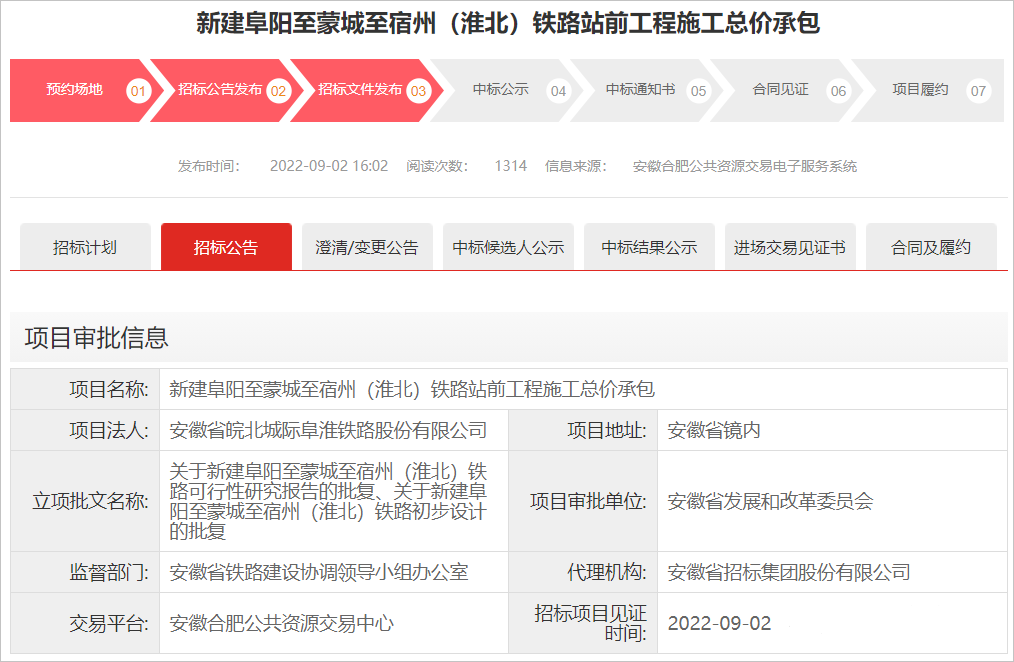Click the 安徽省招标集团股份有限公司 agency cell
Screen dimensions: 1014x662
(789, 573)
